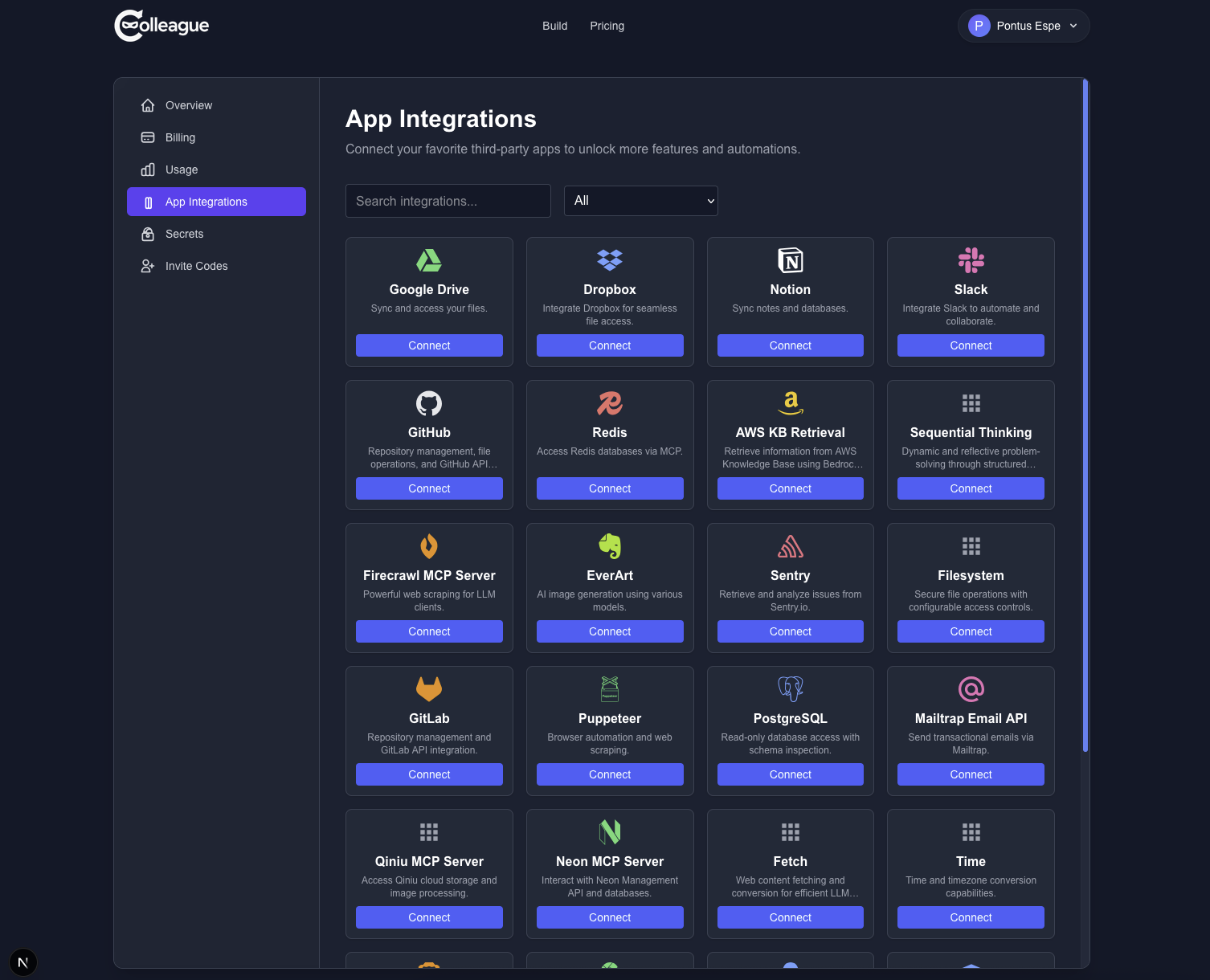
Task: Connect the Puppeteer integration
Action: click(610, 774)
